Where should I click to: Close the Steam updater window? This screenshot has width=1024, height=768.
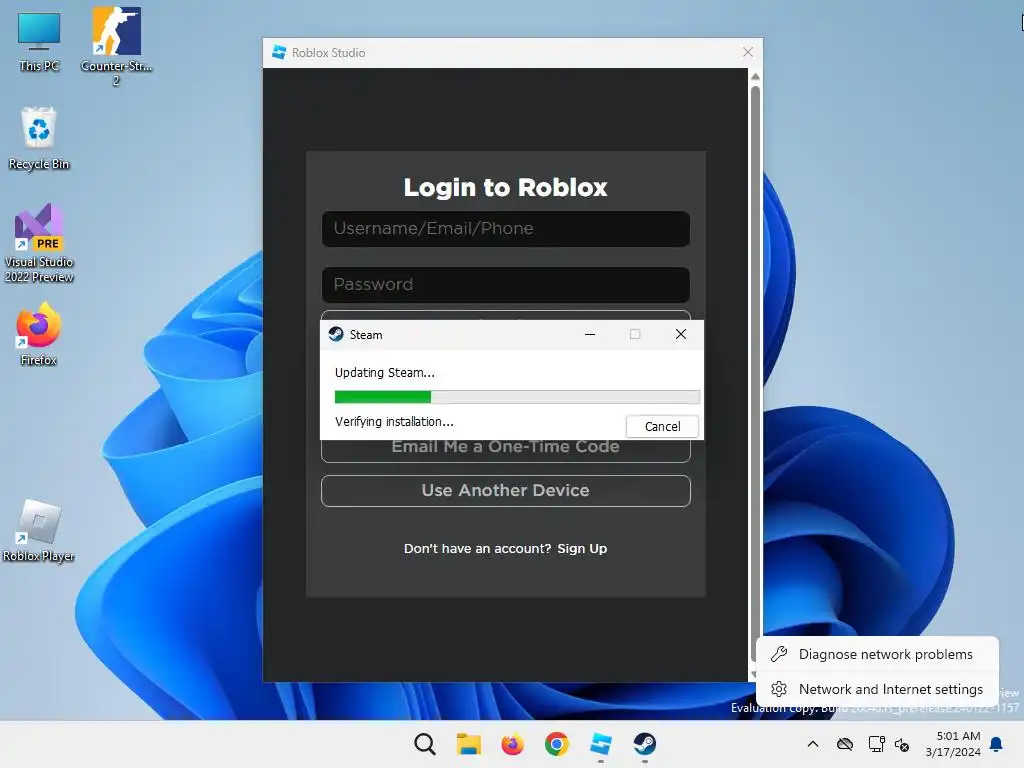[680, 334]
